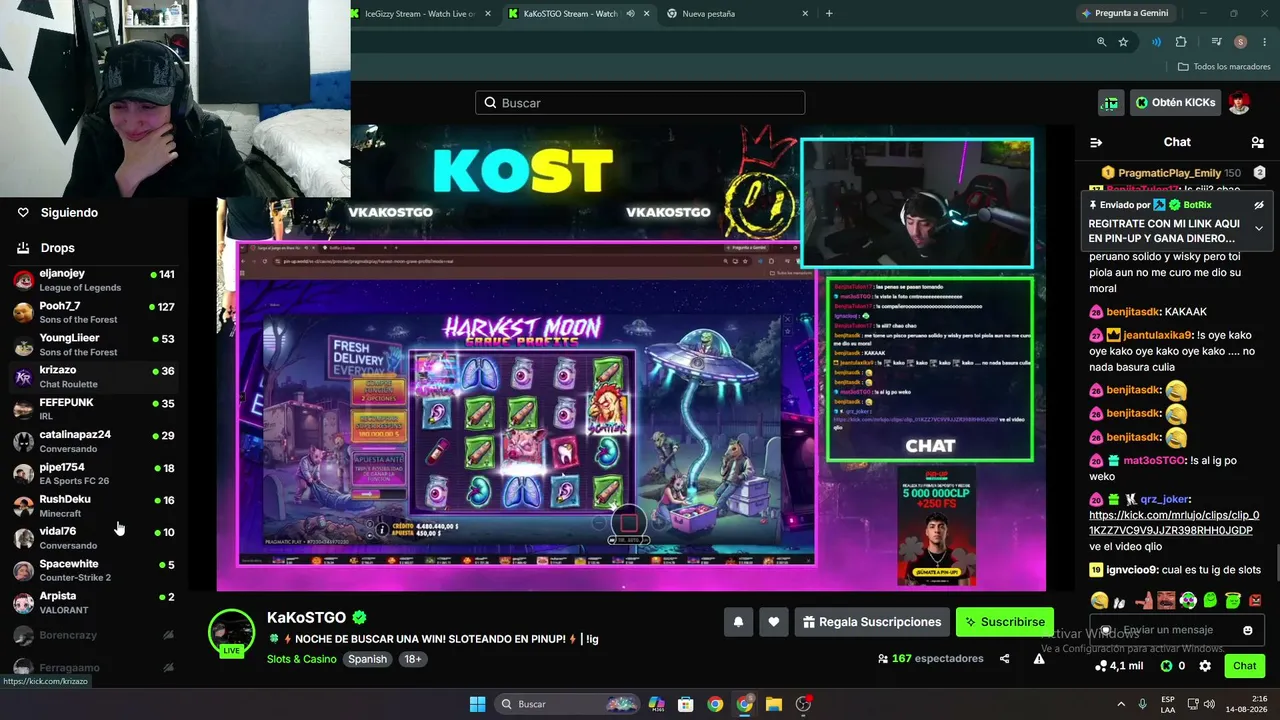Open Todos los marcadores folder
Image resolution: width=1280 pixels, height=720 pixels.
(1224, 67)
